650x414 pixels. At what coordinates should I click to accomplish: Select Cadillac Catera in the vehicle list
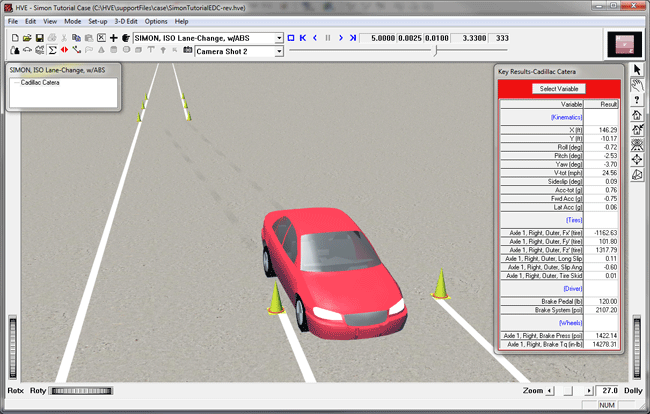40,83
